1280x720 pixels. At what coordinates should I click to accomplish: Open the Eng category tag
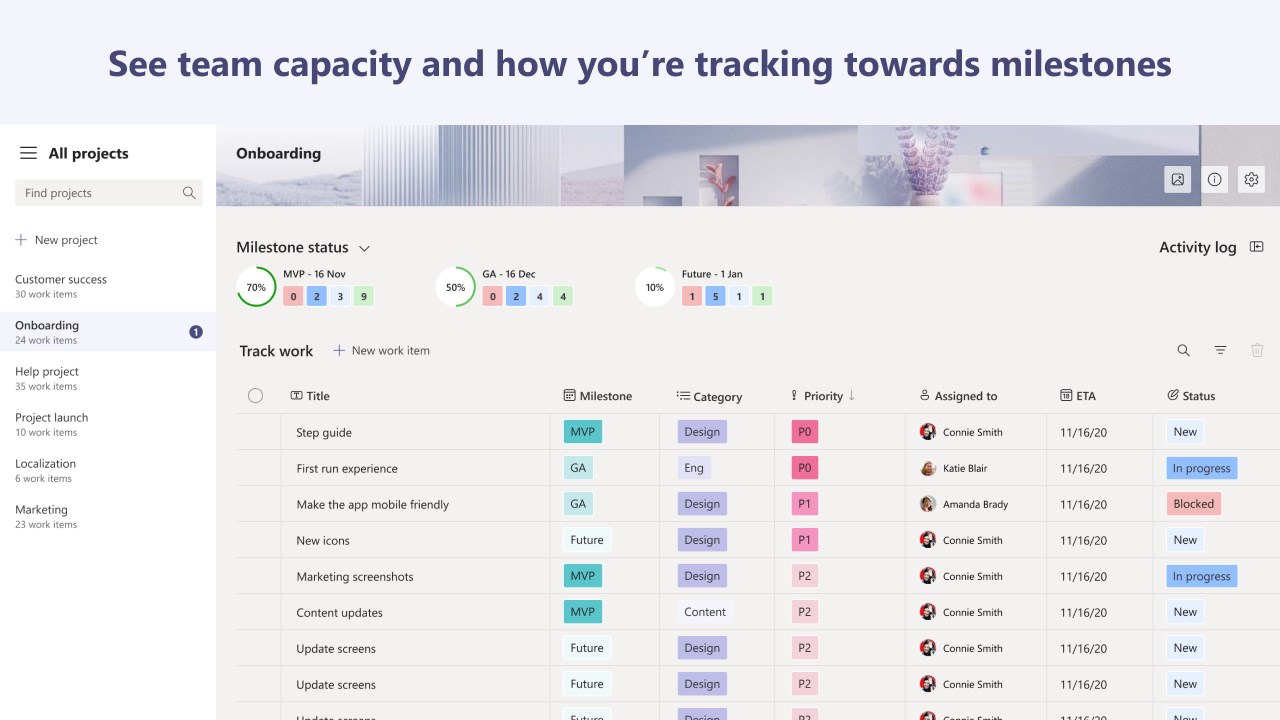click(694, 468)
